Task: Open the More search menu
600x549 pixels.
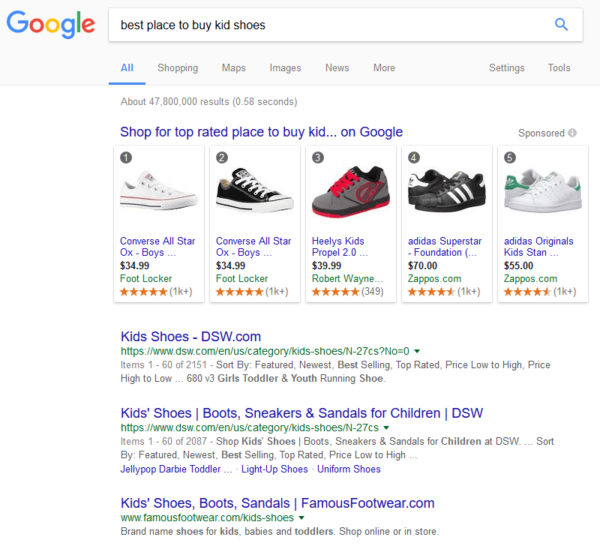Action: [x=384, y=68]
